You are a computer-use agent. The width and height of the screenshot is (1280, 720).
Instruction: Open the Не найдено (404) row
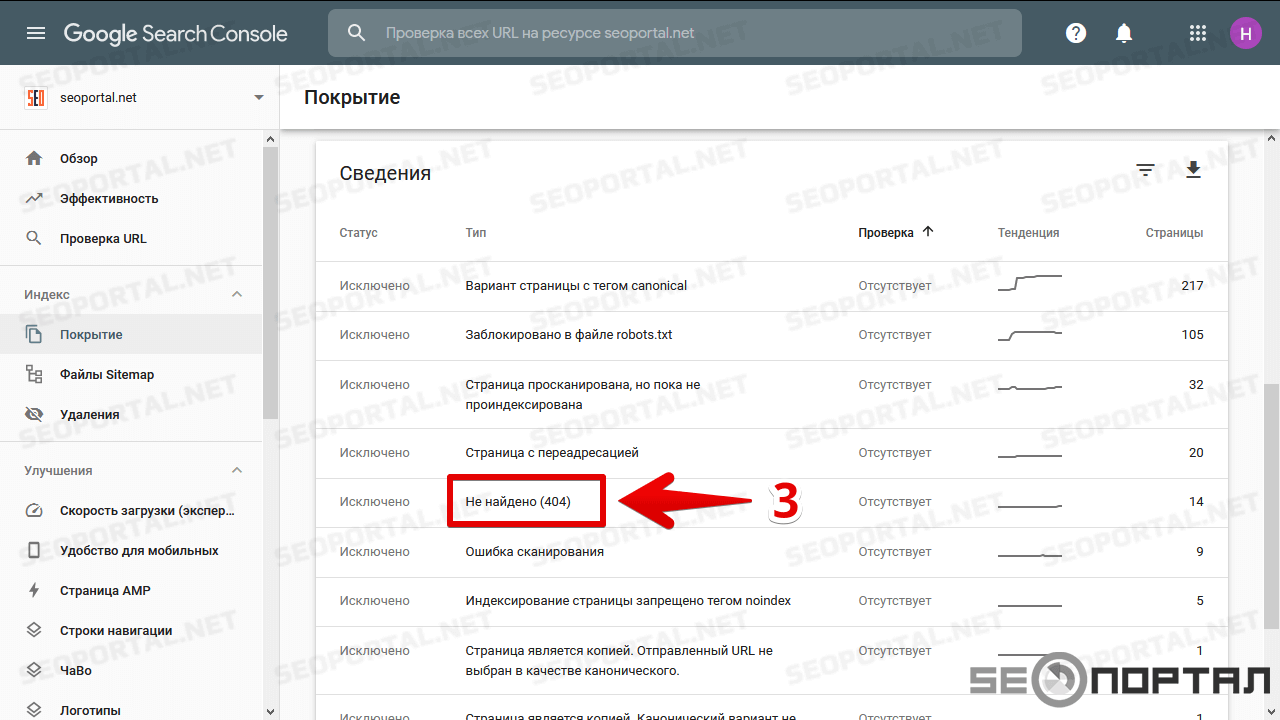[518, 501]
